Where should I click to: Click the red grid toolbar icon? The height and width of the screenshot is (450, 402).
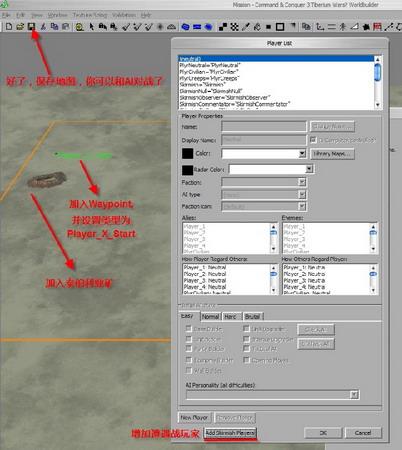tap(377, 27)
